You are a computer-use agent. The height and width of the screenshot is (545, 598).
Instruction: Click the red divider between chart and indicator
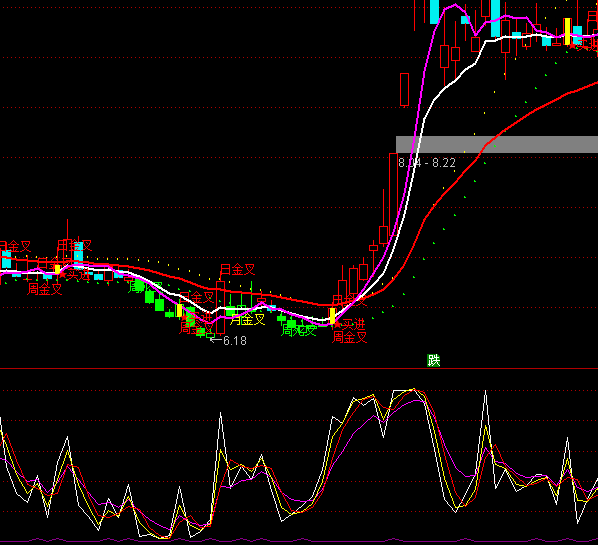click(299, 369)
